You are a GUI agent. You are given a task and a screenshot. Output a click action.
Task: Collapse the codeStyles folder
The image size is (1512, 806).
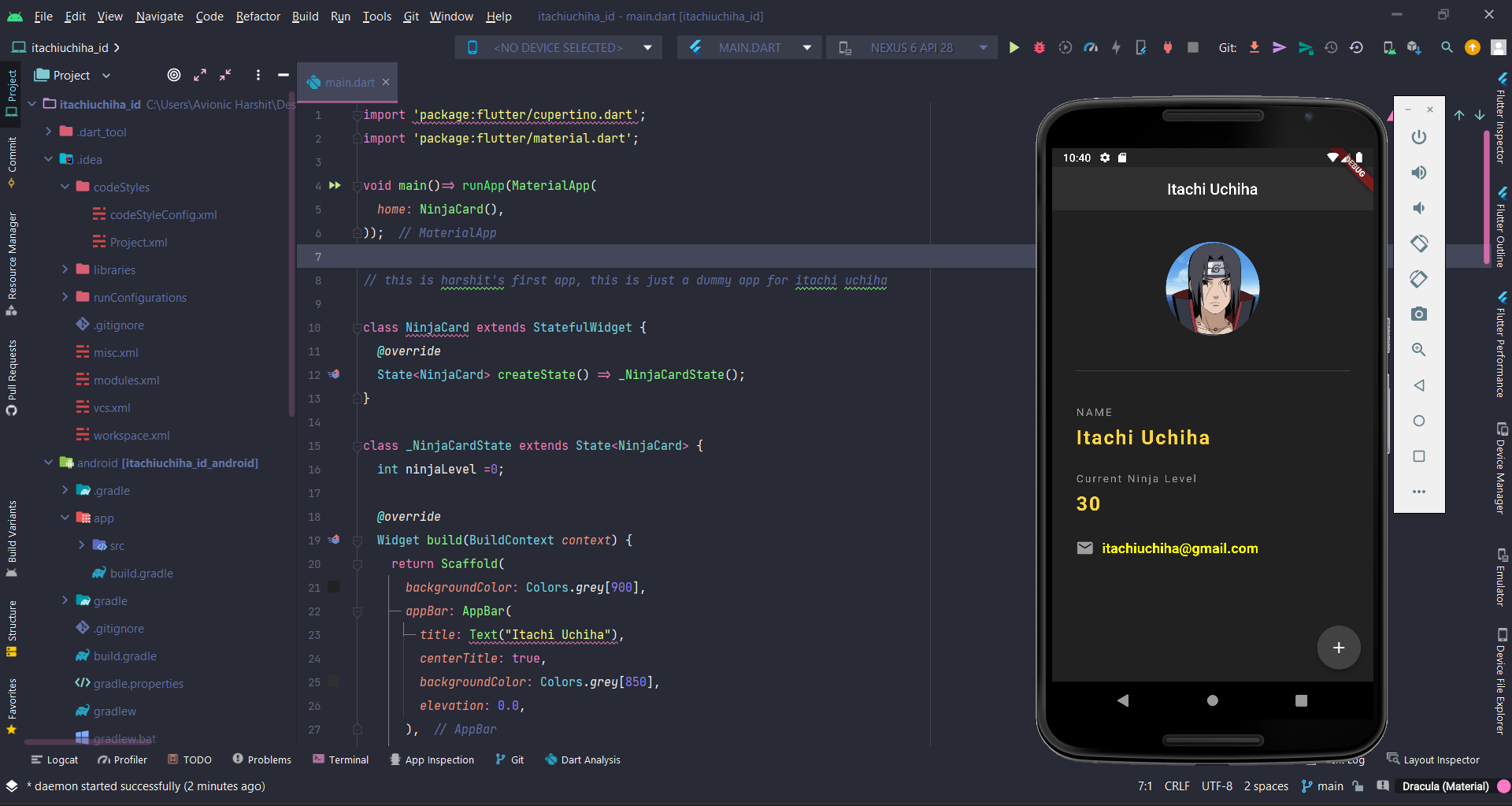(x=65, y=187)
